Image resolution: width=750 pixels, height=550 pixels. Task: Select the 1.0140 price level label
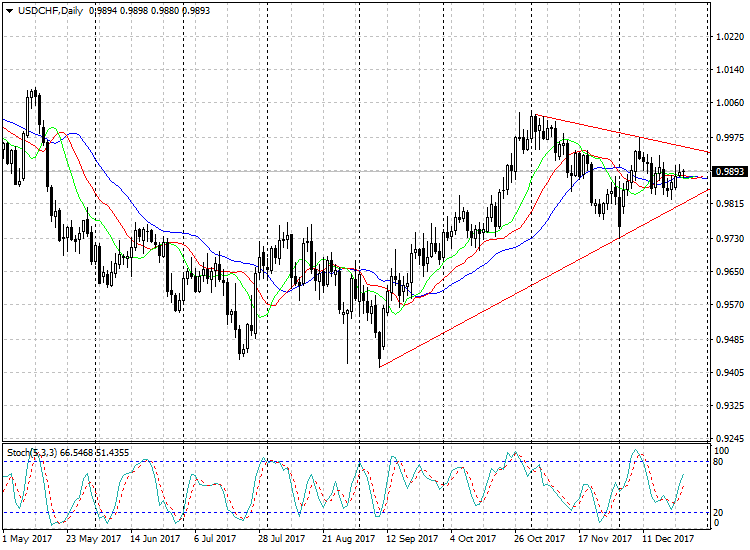[x=730, y=70]
